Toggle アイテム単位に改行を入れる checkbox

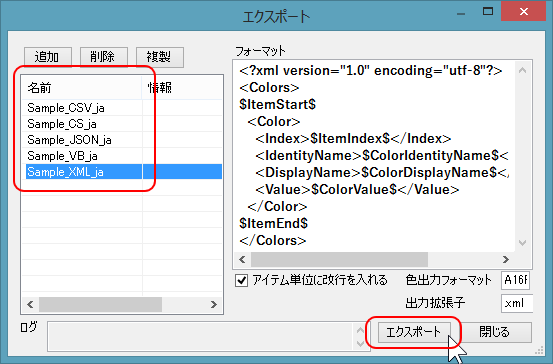click(x=242, y=281)
